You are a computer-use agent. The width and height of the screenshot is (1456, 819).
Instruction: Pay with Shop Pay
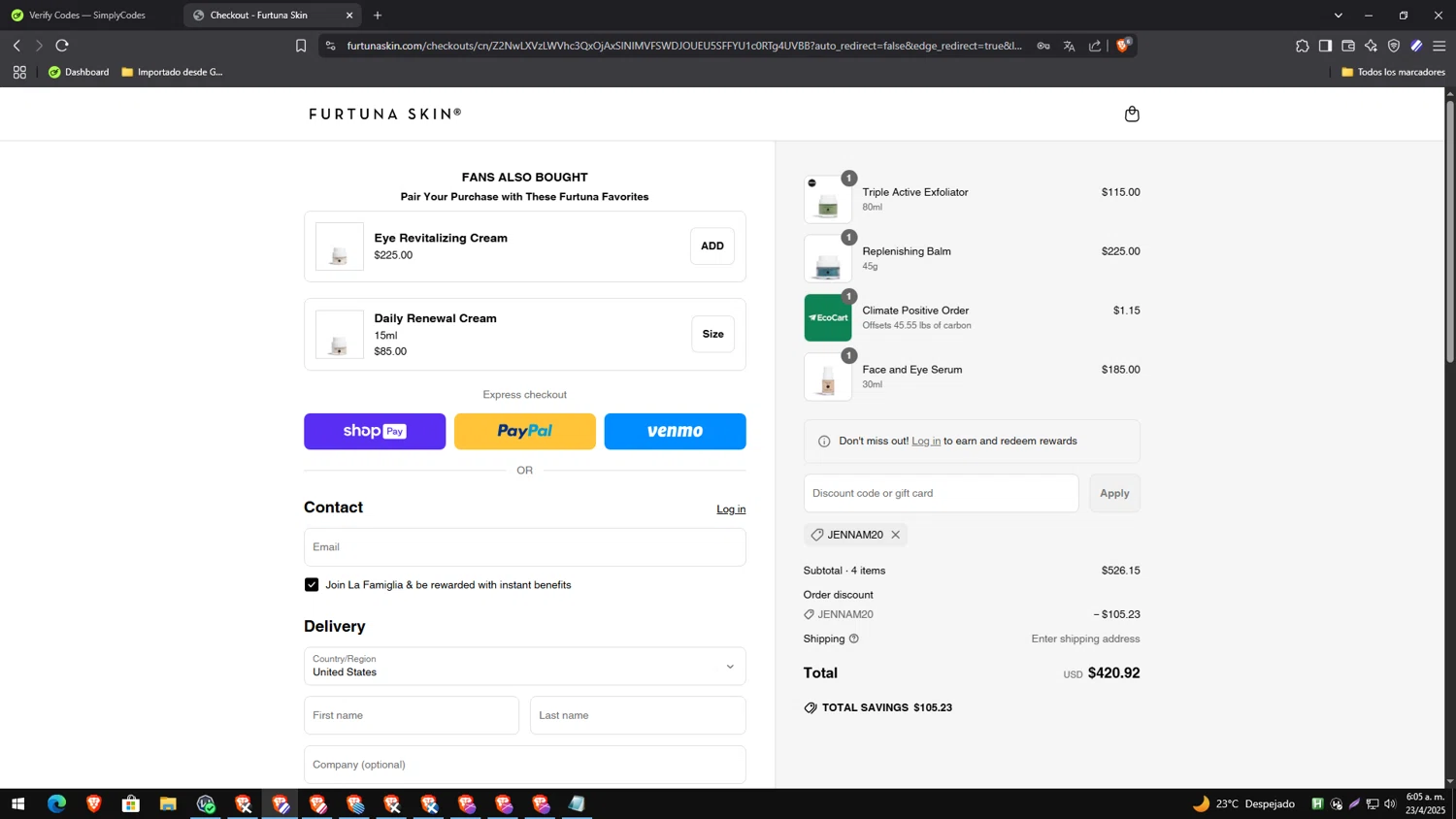[375, 432]
